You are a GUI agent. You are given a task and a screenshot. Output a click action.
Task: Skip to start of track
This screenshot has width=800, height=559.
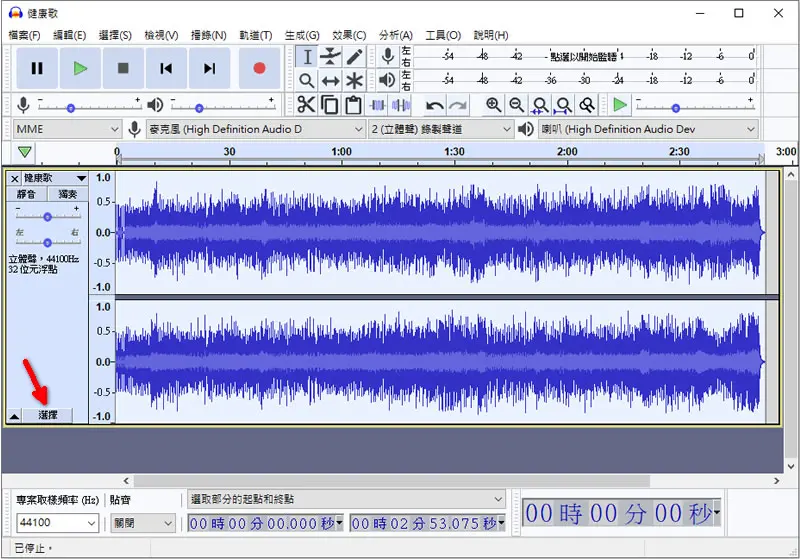166,68
